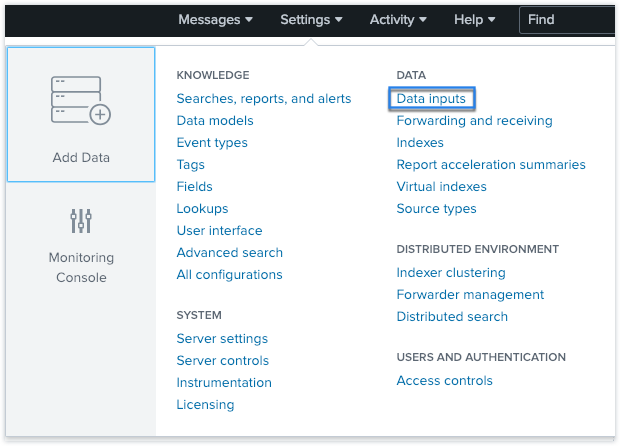Navigate to Source types

pos(436,209)
